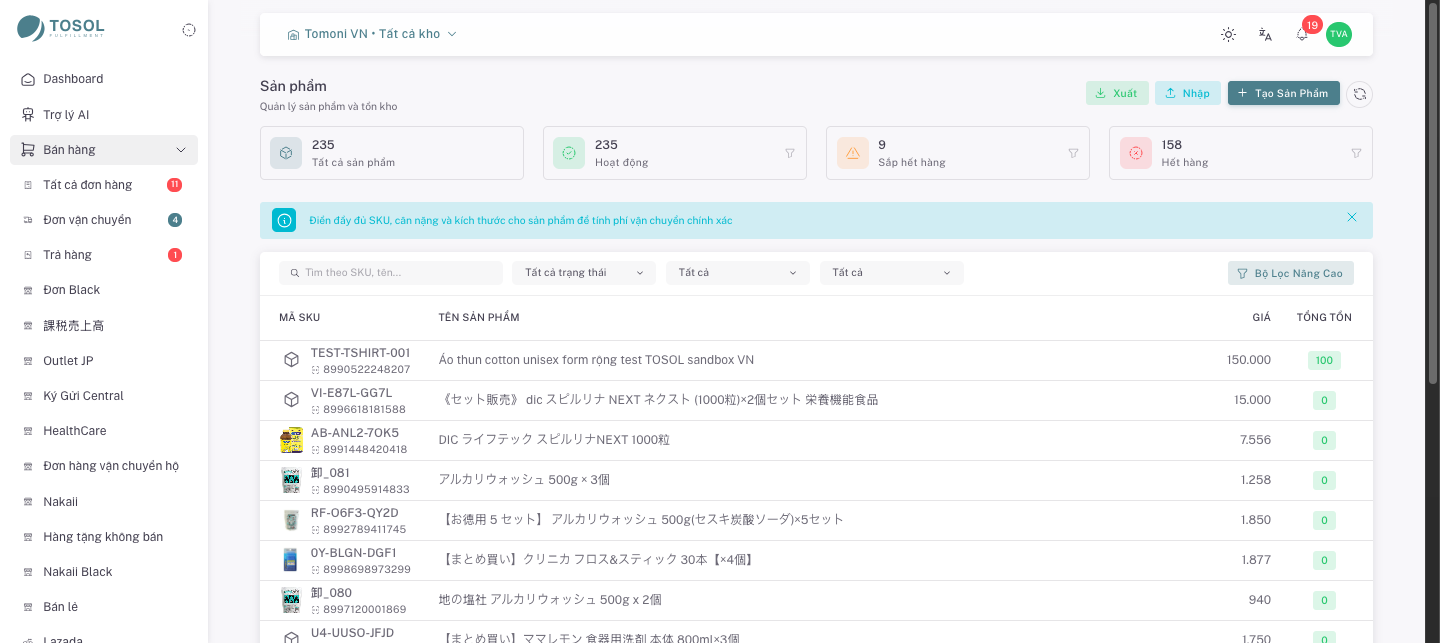Click the TVA user avatar
1440x643 pixels.
1339,34
